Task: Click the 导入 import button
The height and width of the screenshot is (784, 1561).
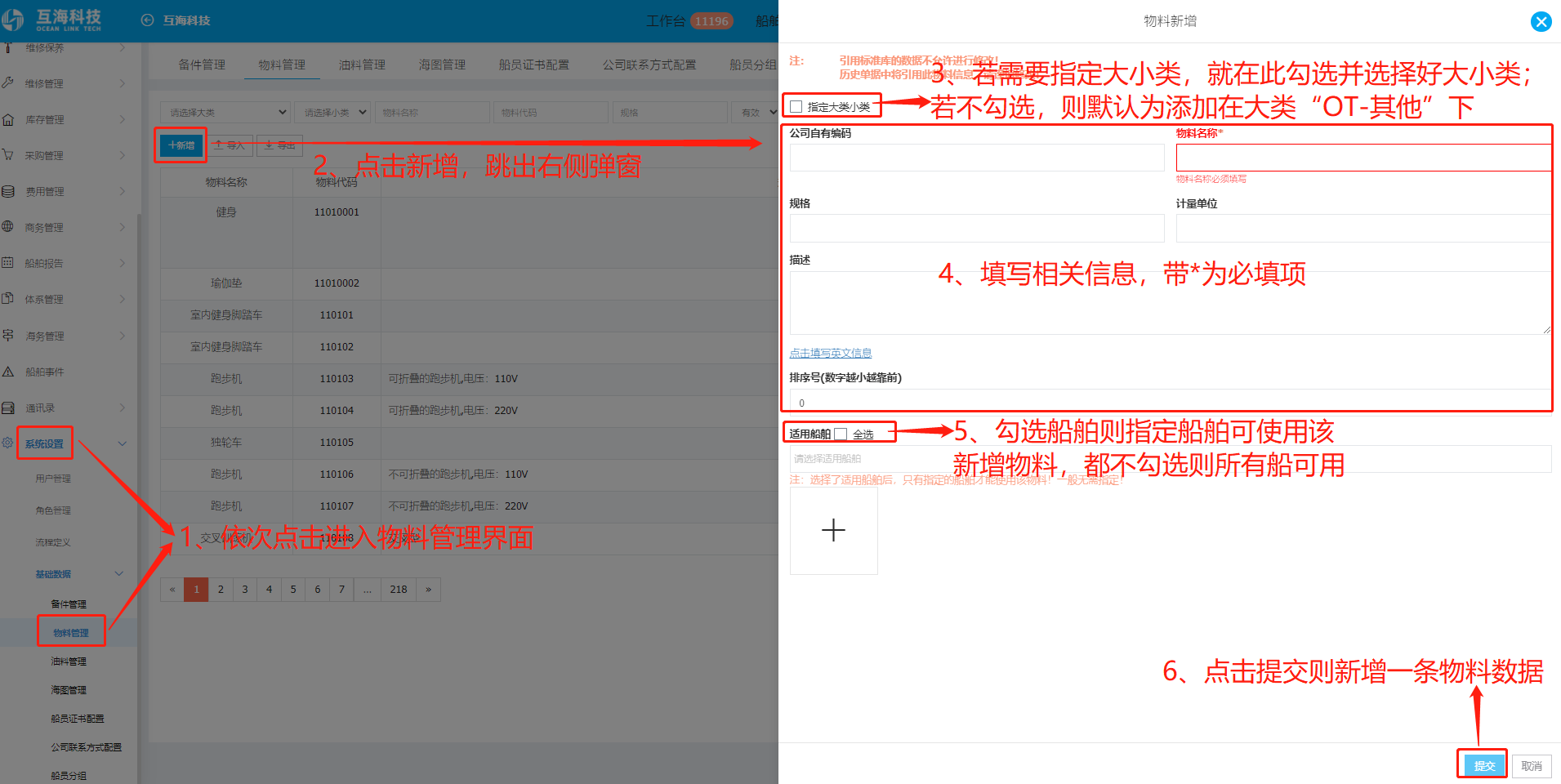Action: [230, 145]
